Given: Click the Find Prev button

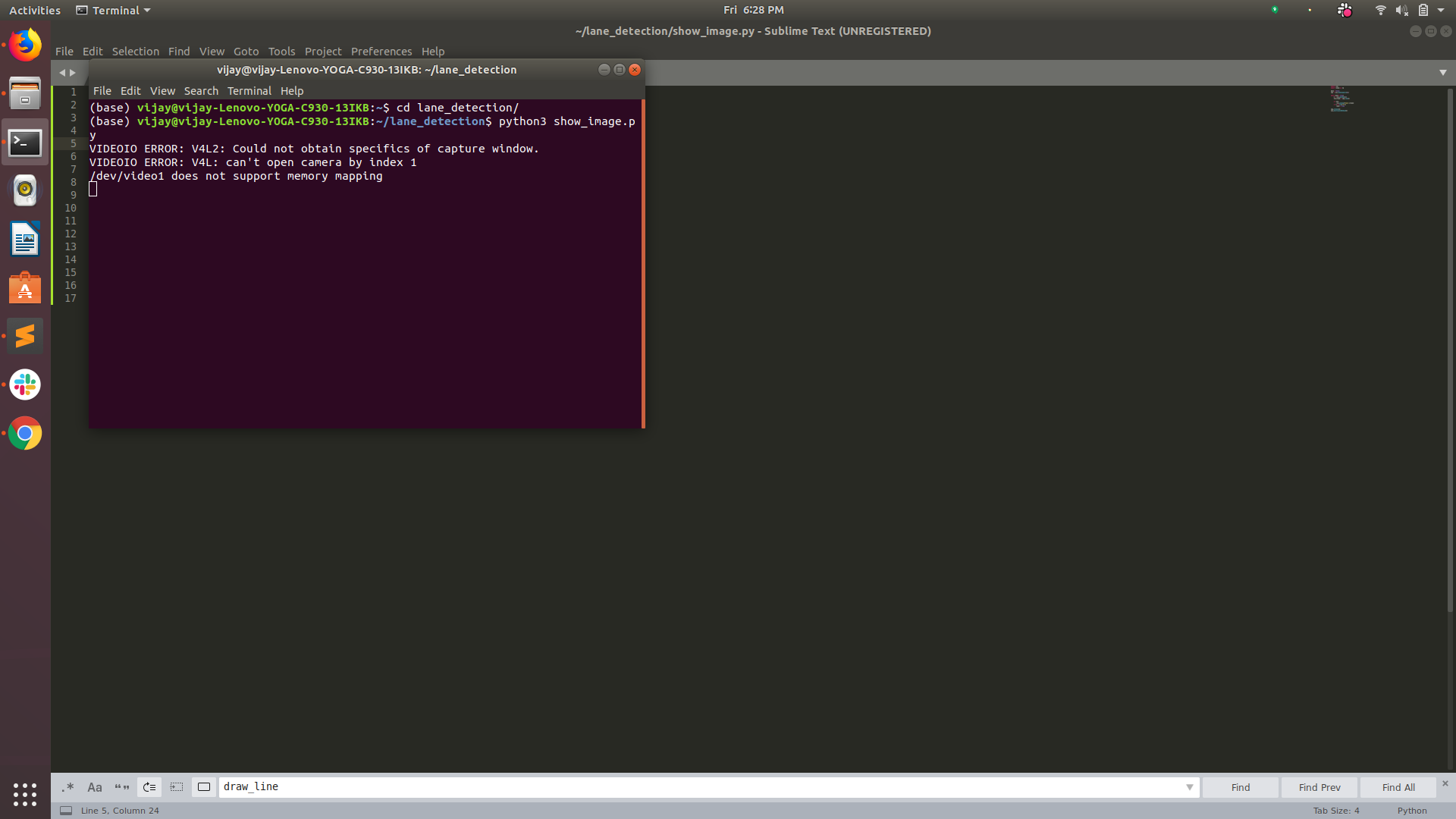Looking at the screenshot, I should point(1319,787).
